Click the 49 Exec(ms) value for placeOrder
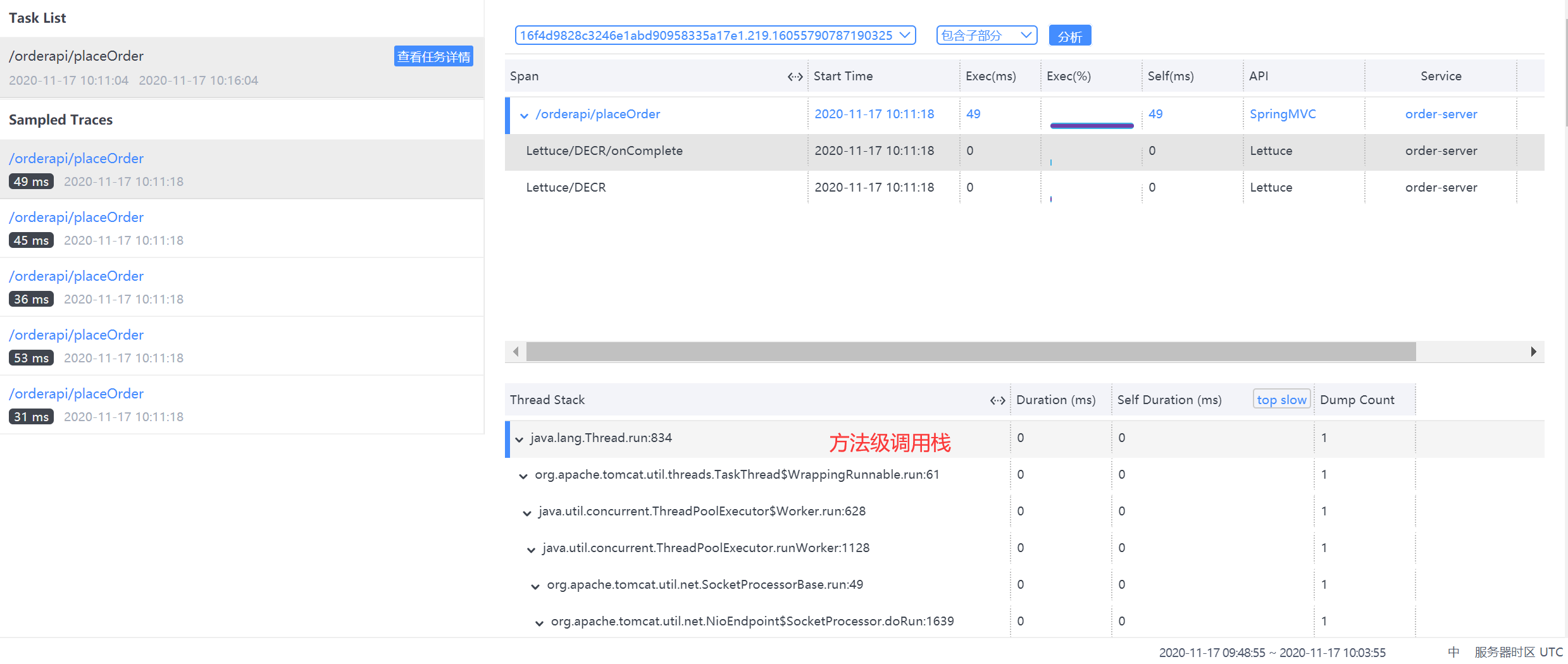Image resolution: width=1568 pixels, height=664 pixels. click(x=973, y=114)
